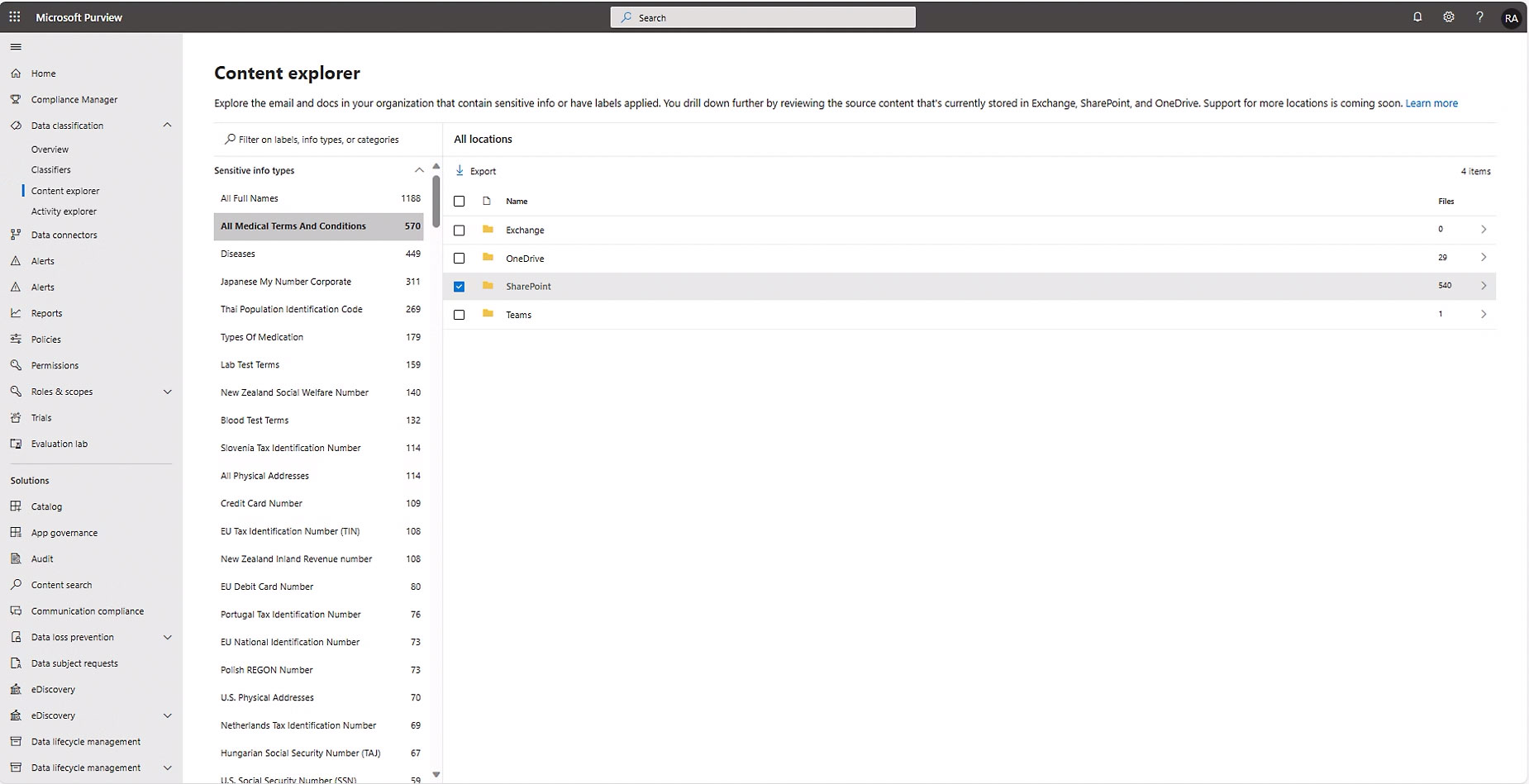Drill into OneDrive via its row chevron
This screenshot has height=784, width=1529.
[x=1484, y=258]
